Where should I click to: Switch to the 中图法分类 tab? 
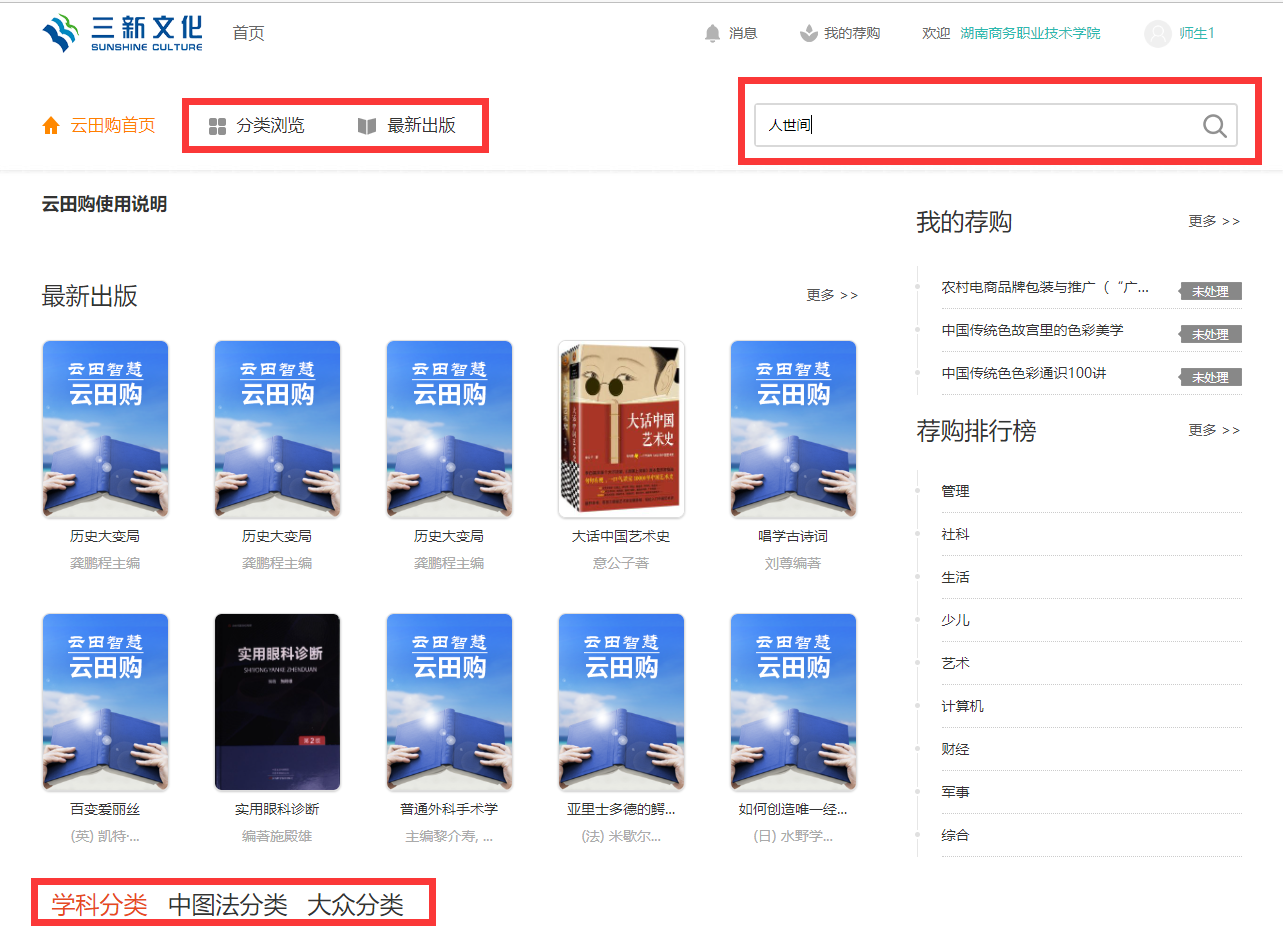[227, 905]
